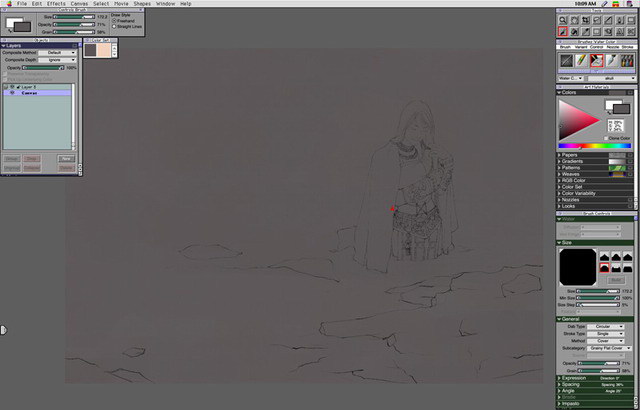Click the New layer button
The height and width of the screenshot is (410, 640).
point(66,159)
